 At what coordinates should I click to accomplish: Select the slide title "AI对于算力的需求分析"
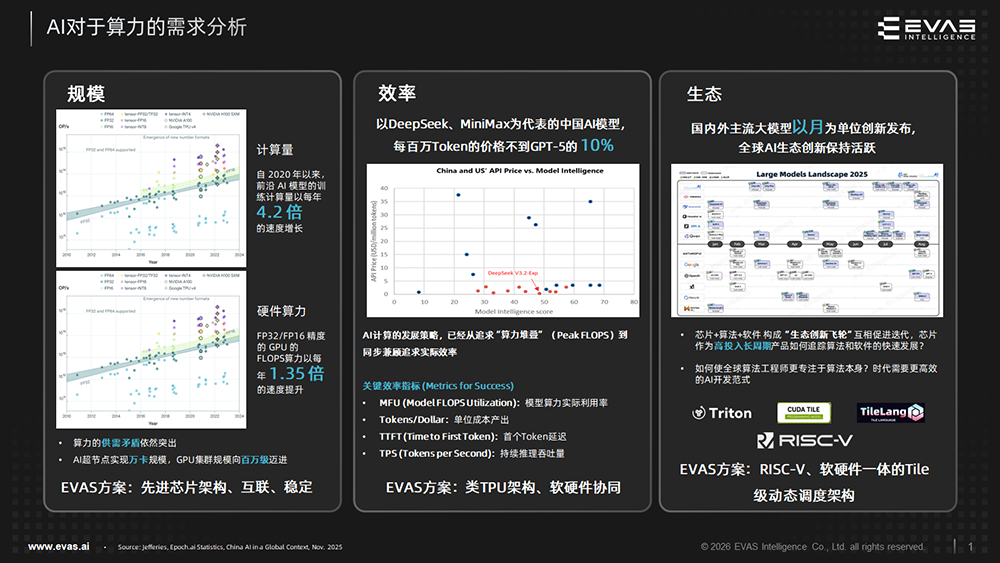(147, 27)
